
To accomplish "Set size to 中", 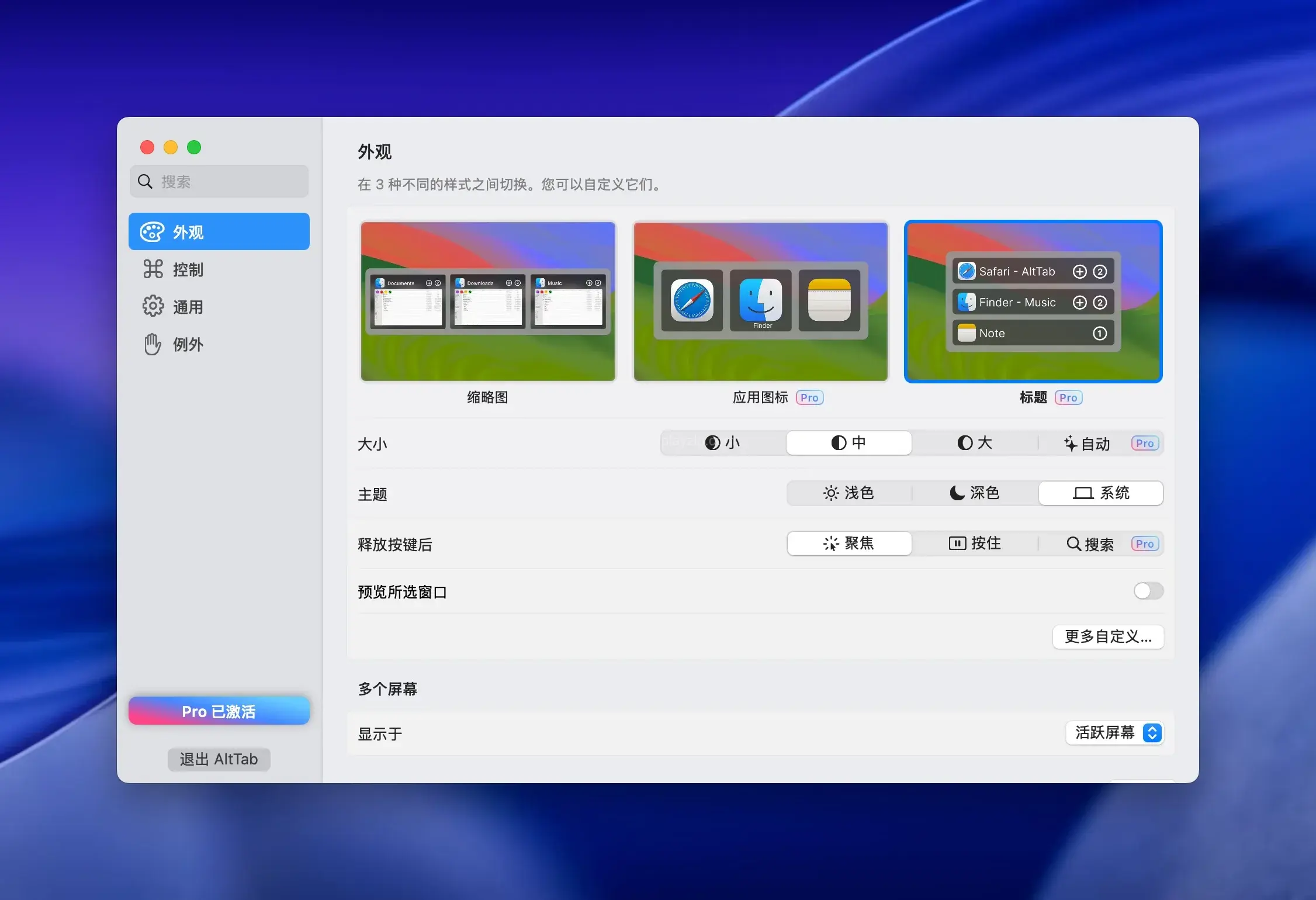I will coord(849,443).
